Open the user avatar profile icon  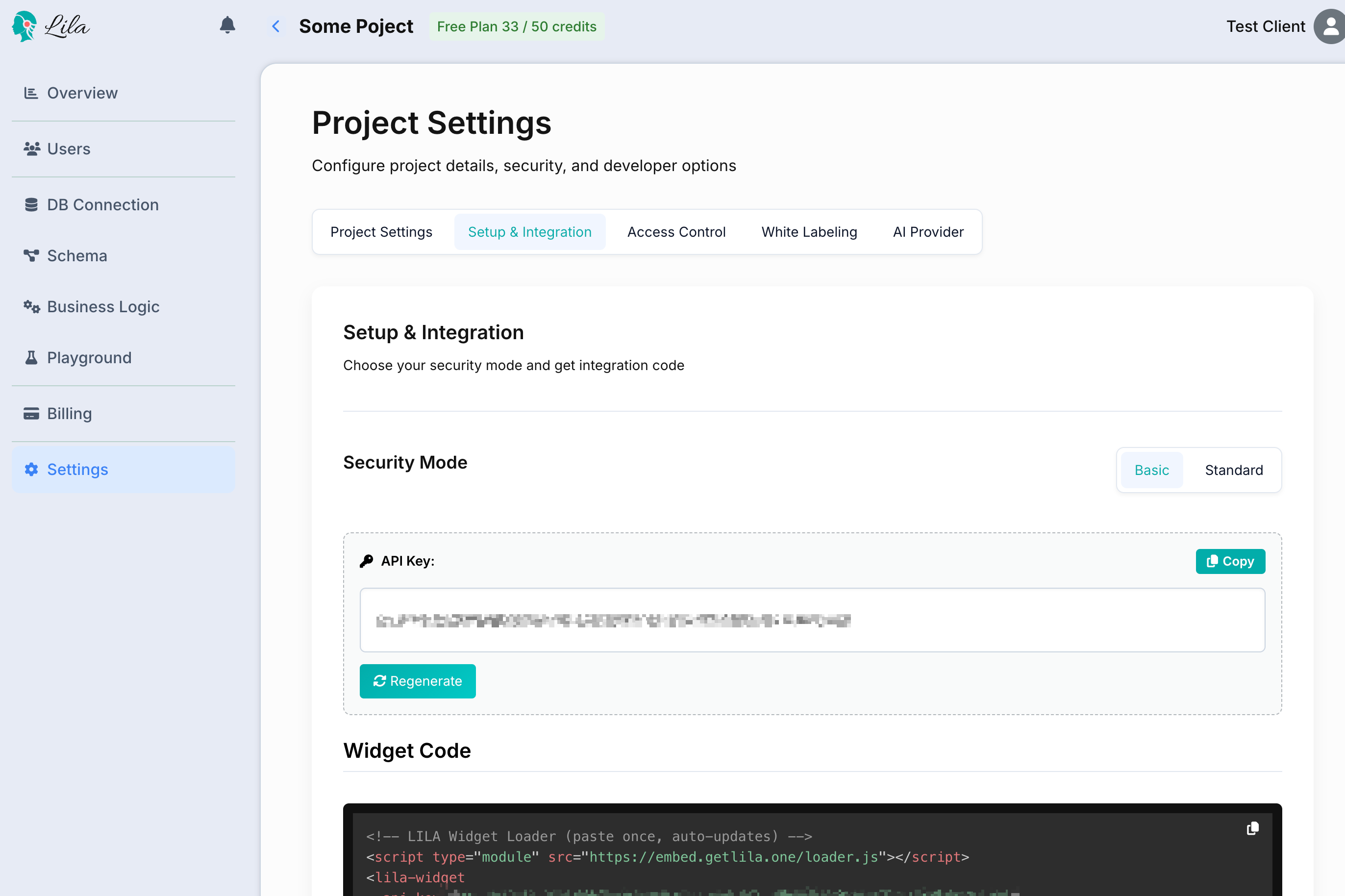click(1330, 26)
